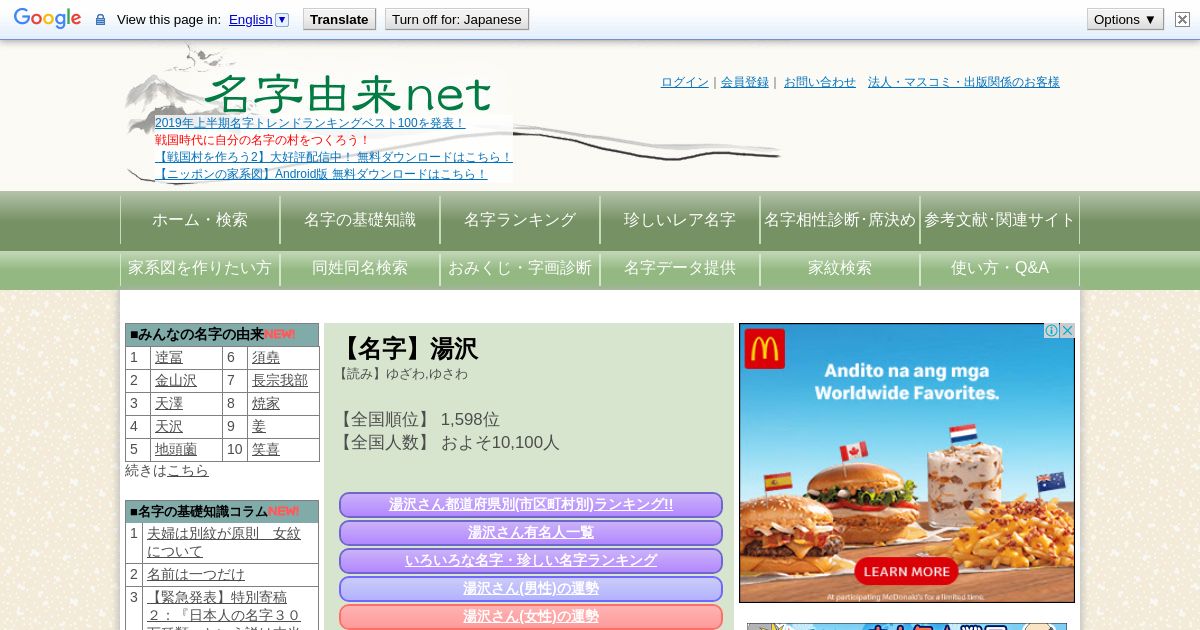Screen dimensions: 1200x630
Task: Click 湯沢さん有名人一覧 button
Action: pyautogui.click(x=531, y=533)
